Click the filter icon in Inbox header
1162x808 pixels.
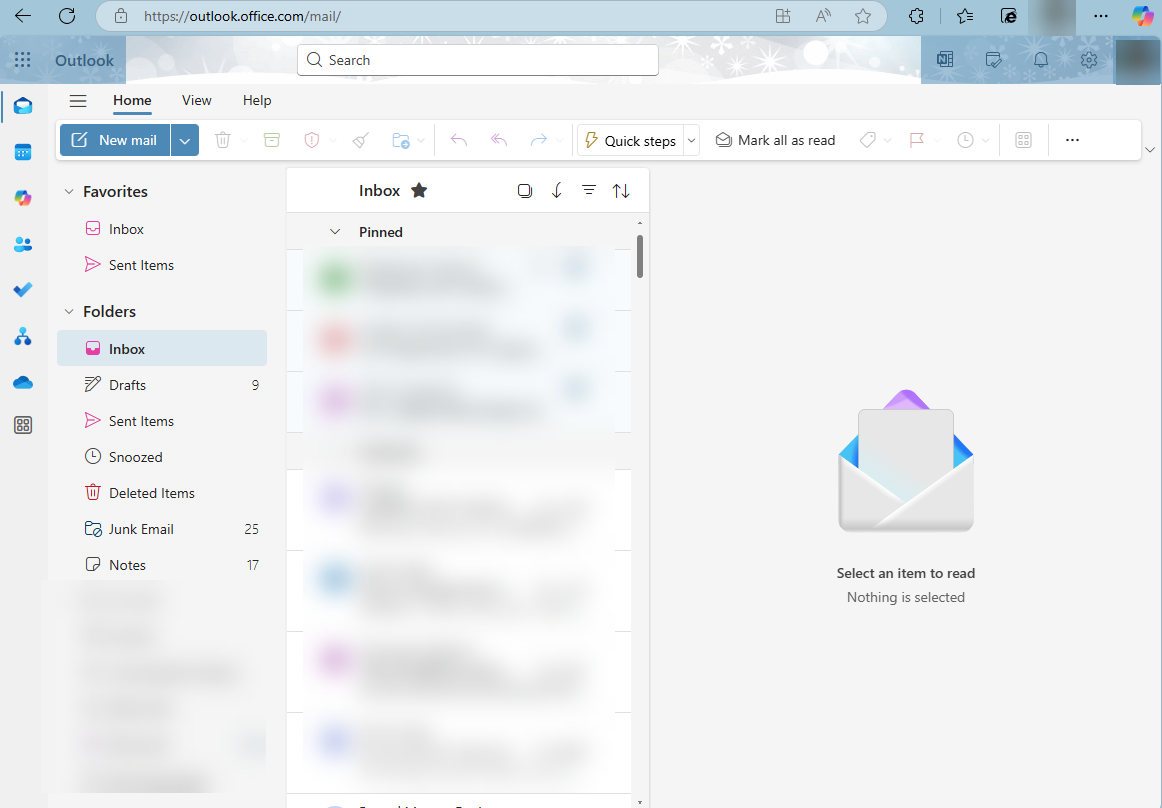point(589,190)
